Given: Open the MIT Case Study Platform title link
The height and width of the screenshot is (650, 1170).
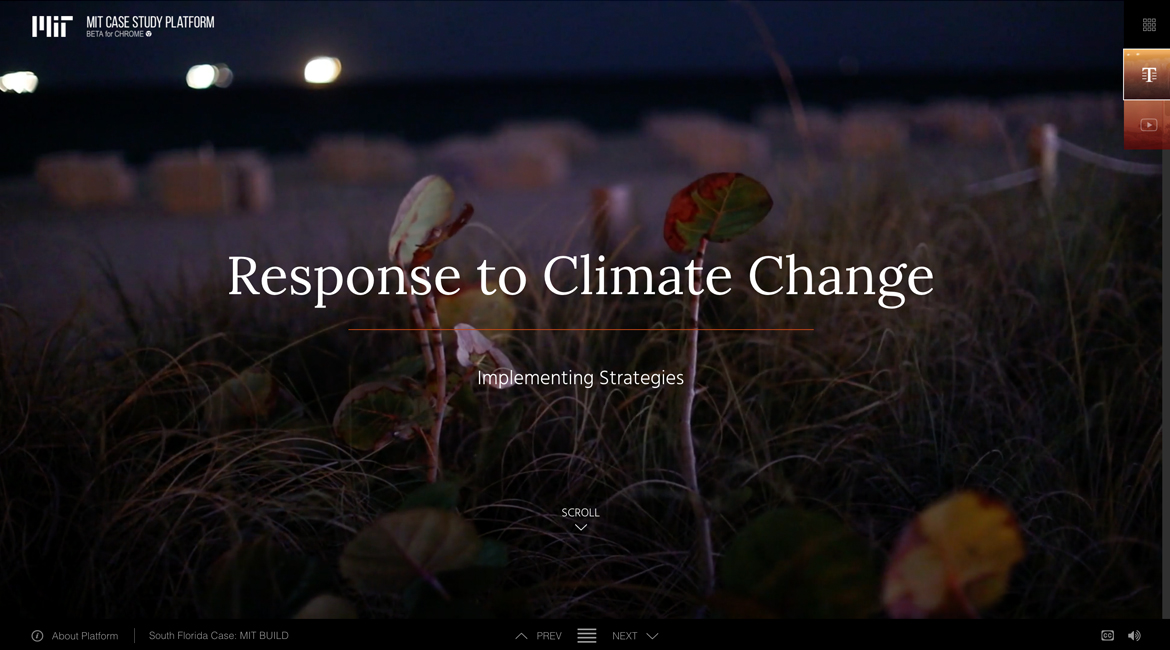Looking at the screenshot, I should (150, 22).
